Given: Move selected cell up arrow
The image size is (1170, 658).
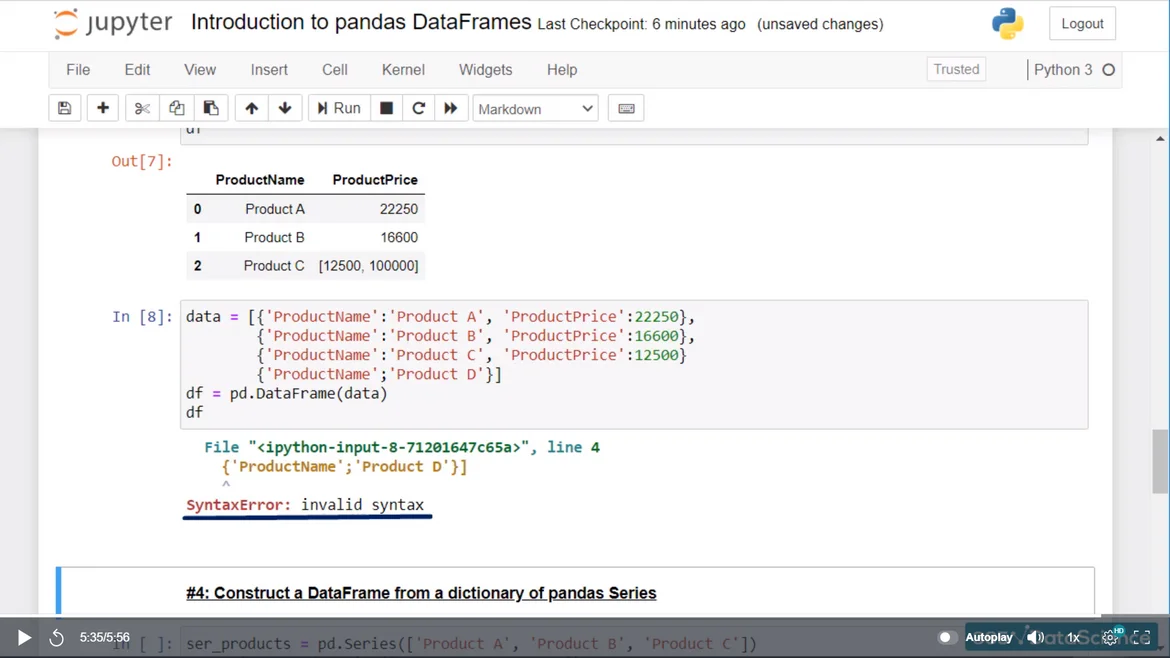Looking at the screenshot, I should click(251, 108).
